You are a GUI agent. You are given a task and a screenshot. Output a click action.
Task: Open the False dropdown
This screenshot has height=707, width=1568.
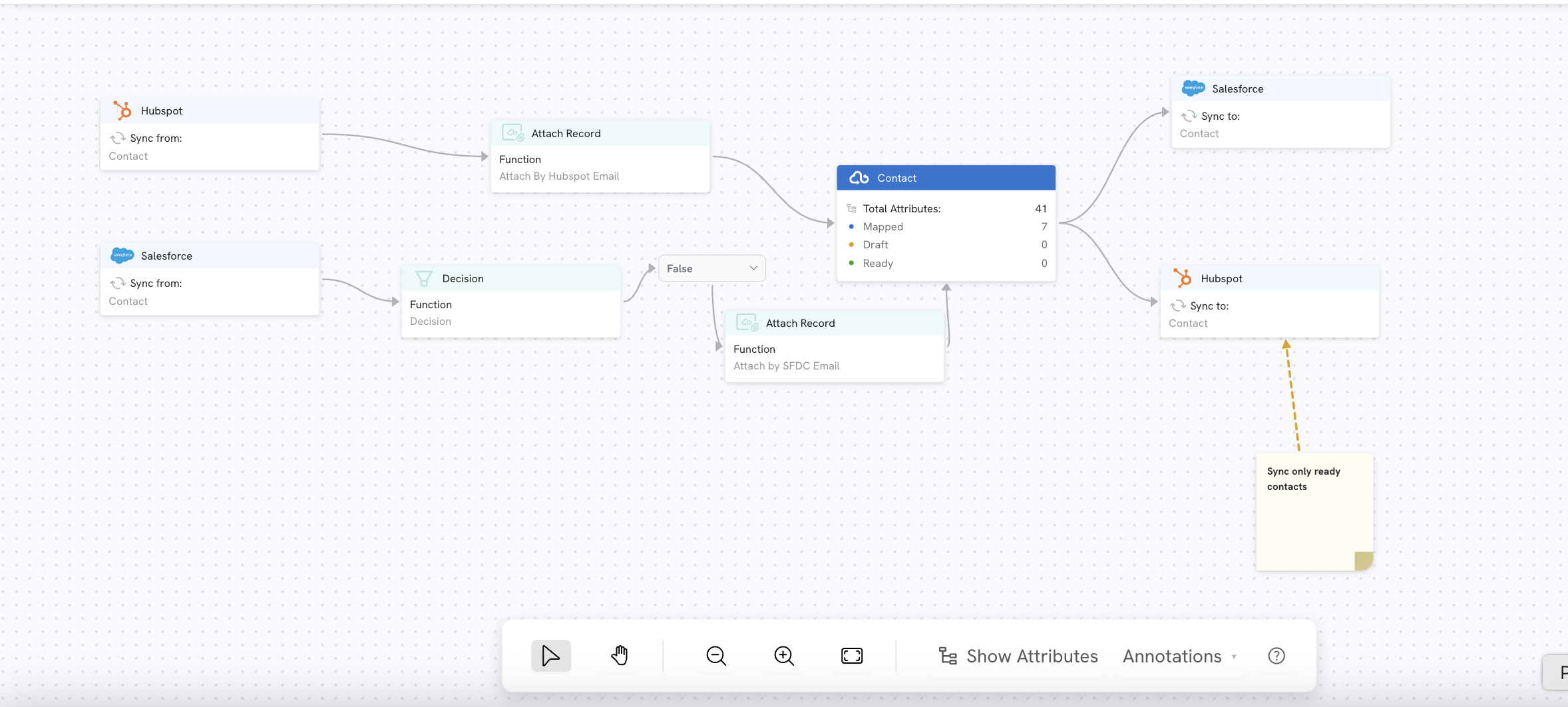[x=711, y=268]
